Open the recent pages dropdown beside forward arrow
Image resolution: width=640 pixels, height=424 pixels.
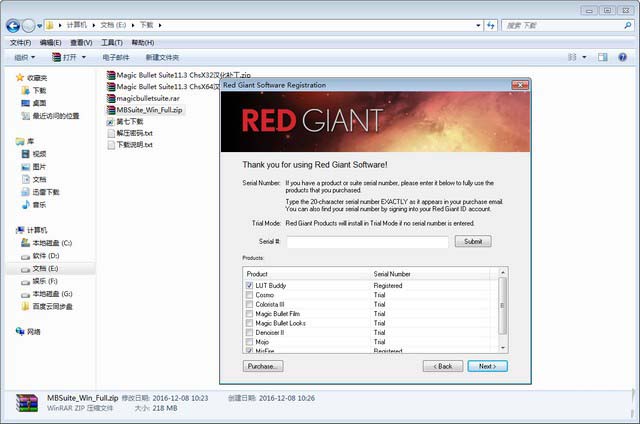click(x=39, y=26)
